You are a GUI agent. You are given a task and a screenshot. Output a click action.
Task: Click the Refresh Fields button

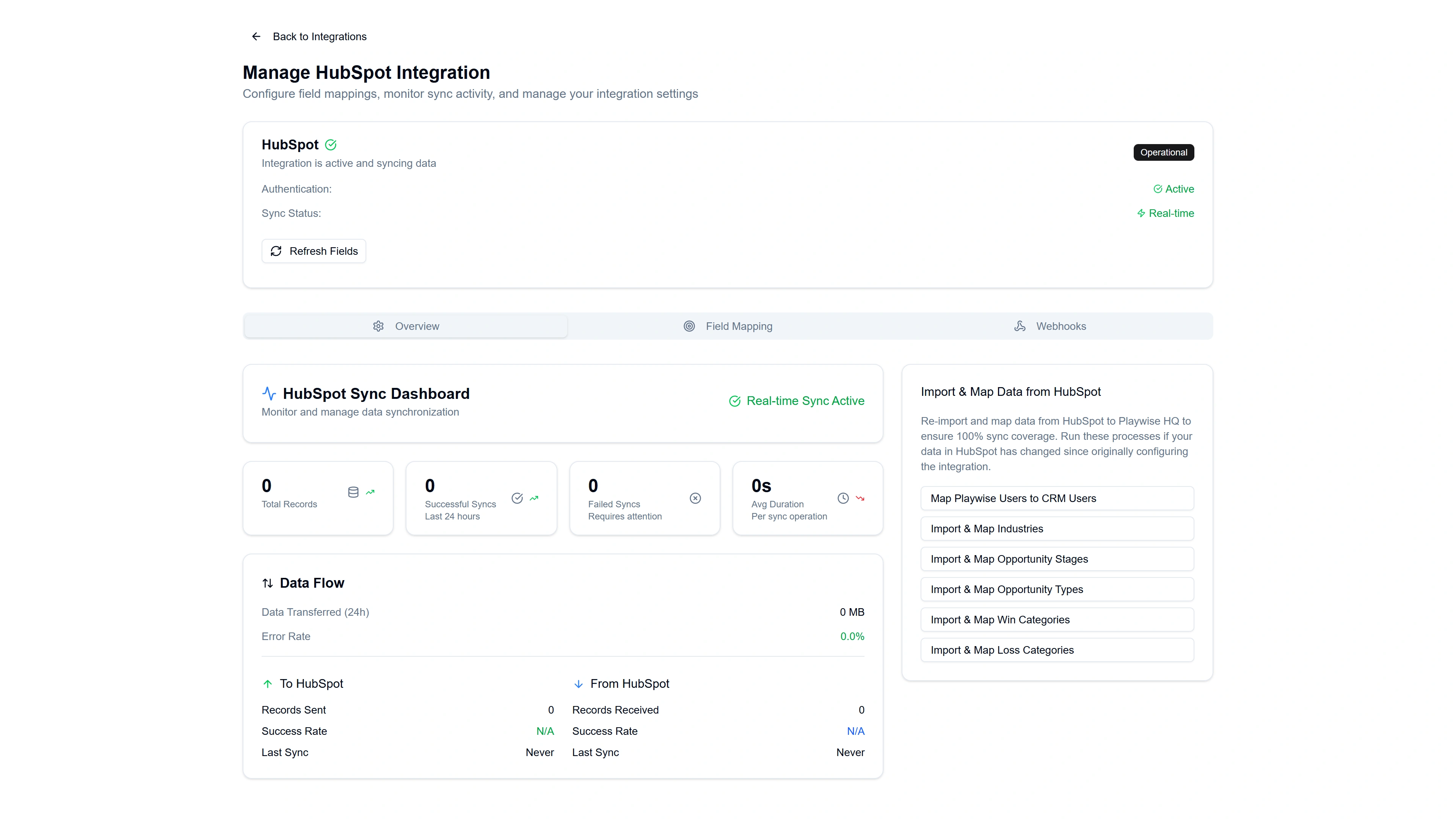pyautogui.click(x=314, y=250)
